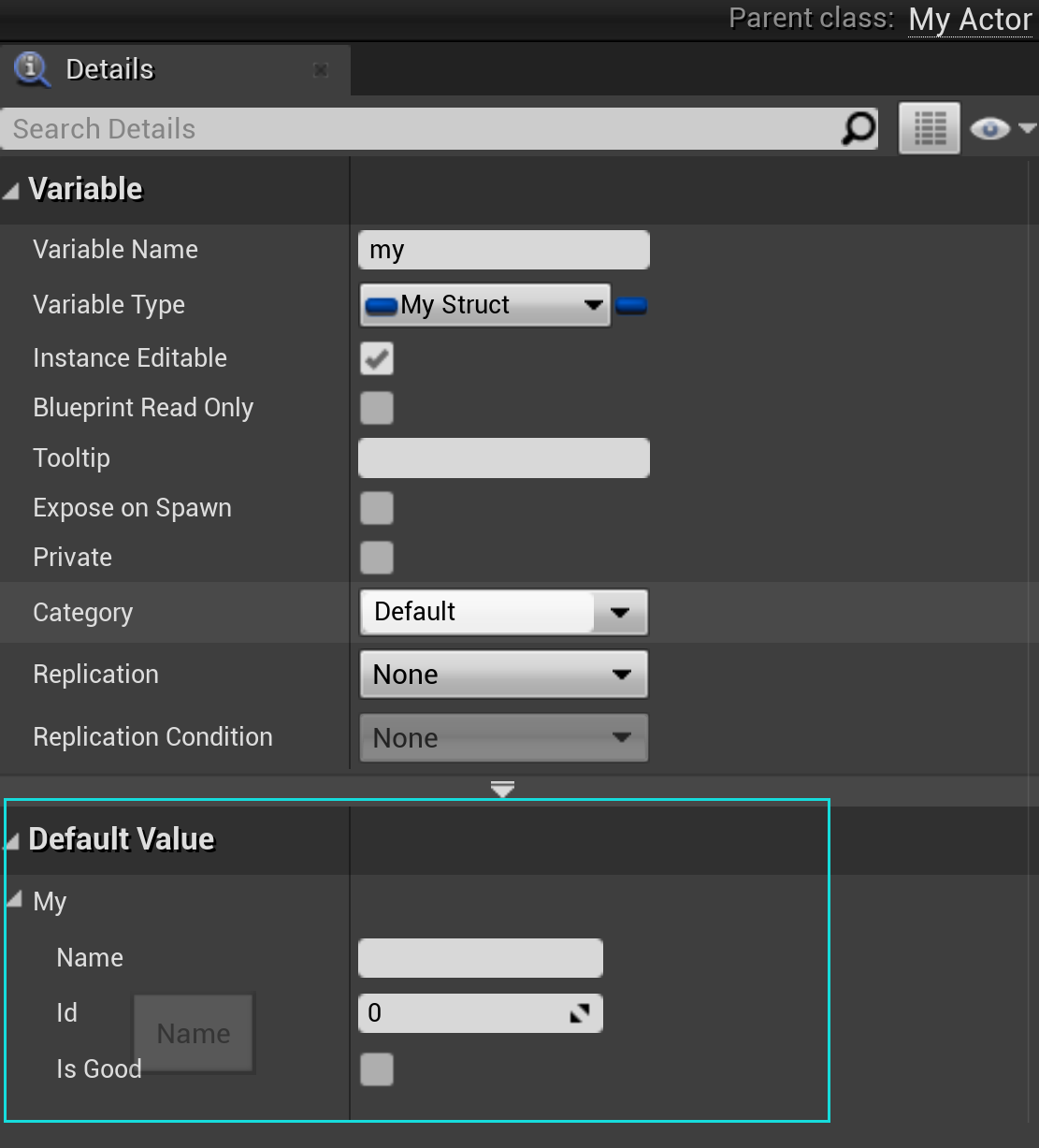Check the Is Good checkbox
This screenshot has height=1148, width=1039.
pyautogui.click(x=376, y=1069)
